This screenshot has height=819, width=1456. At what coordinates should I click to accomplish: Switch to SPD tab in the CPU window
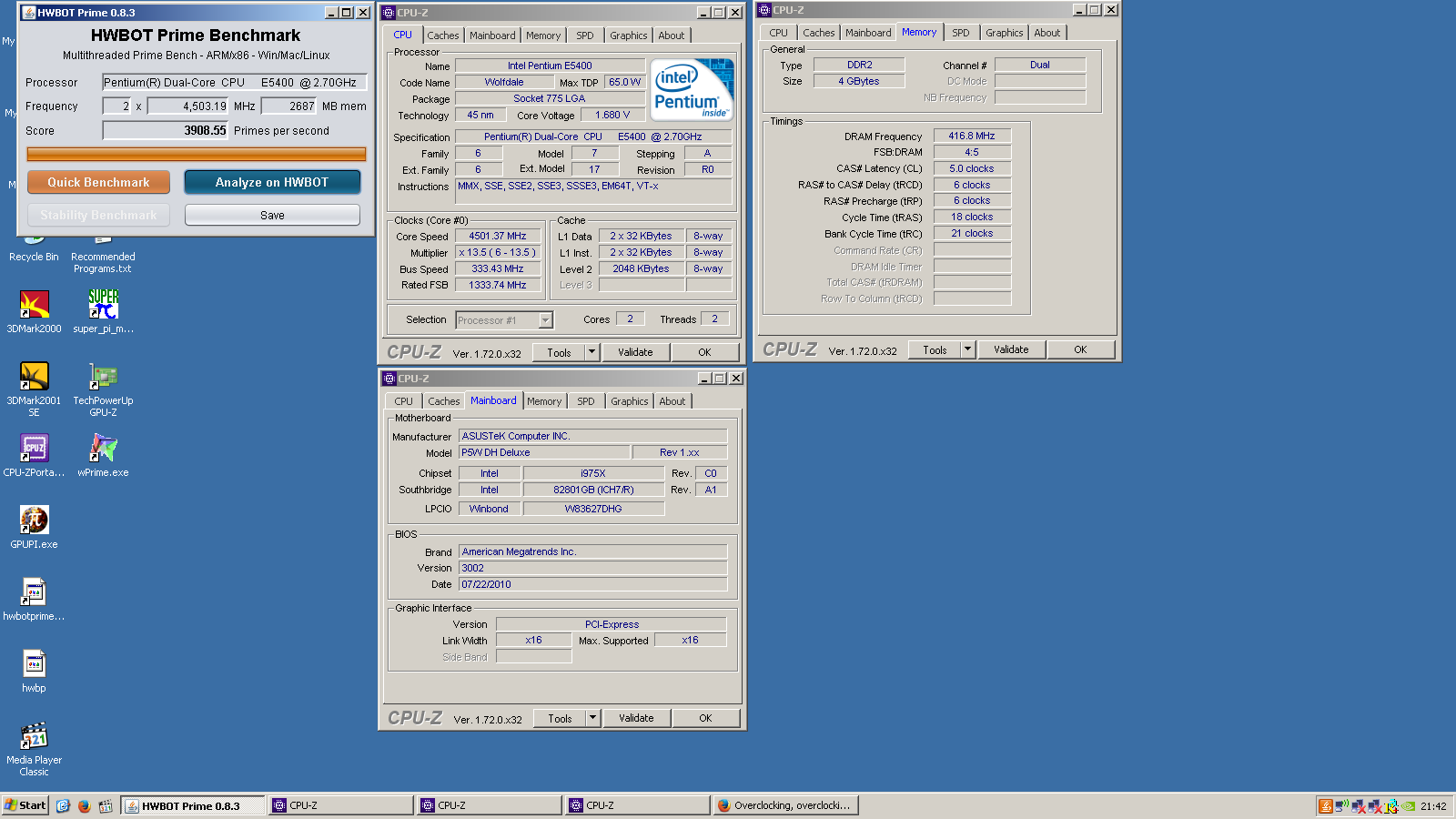(585, 35)
